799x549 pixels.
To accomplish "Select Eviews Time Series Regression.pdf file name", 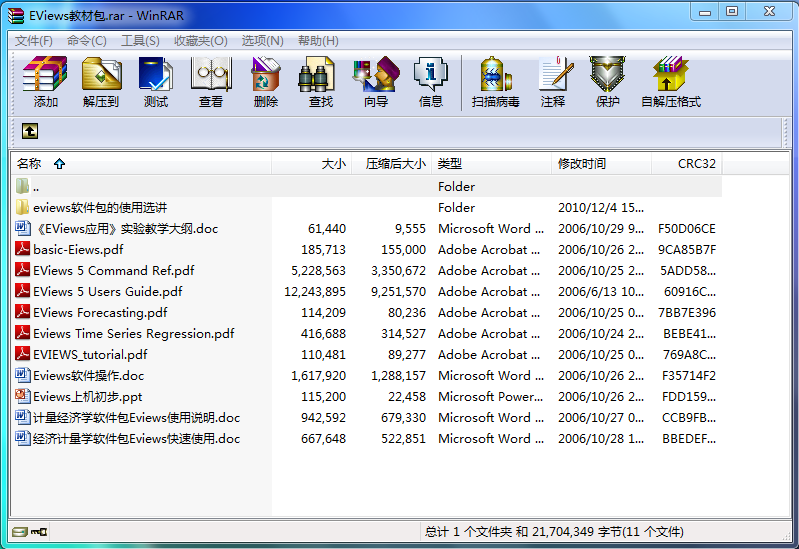I will (x=134, y=333).
